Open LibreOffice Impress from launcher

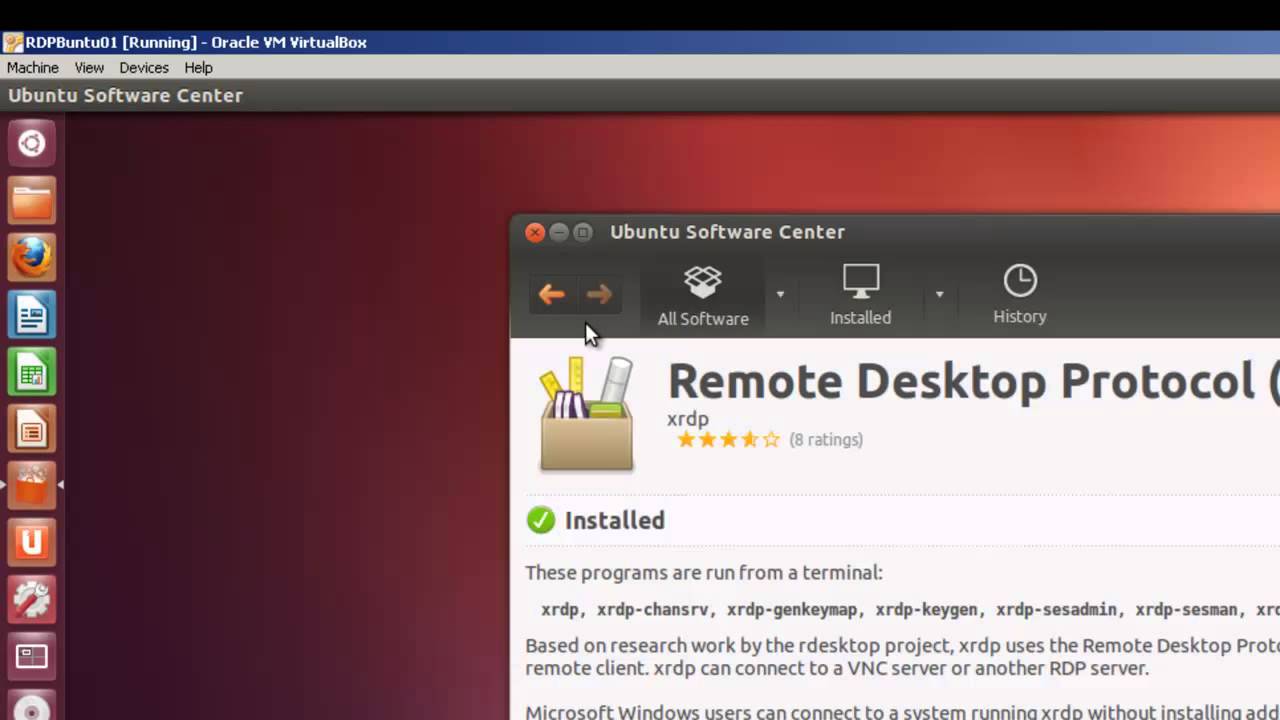32,430
